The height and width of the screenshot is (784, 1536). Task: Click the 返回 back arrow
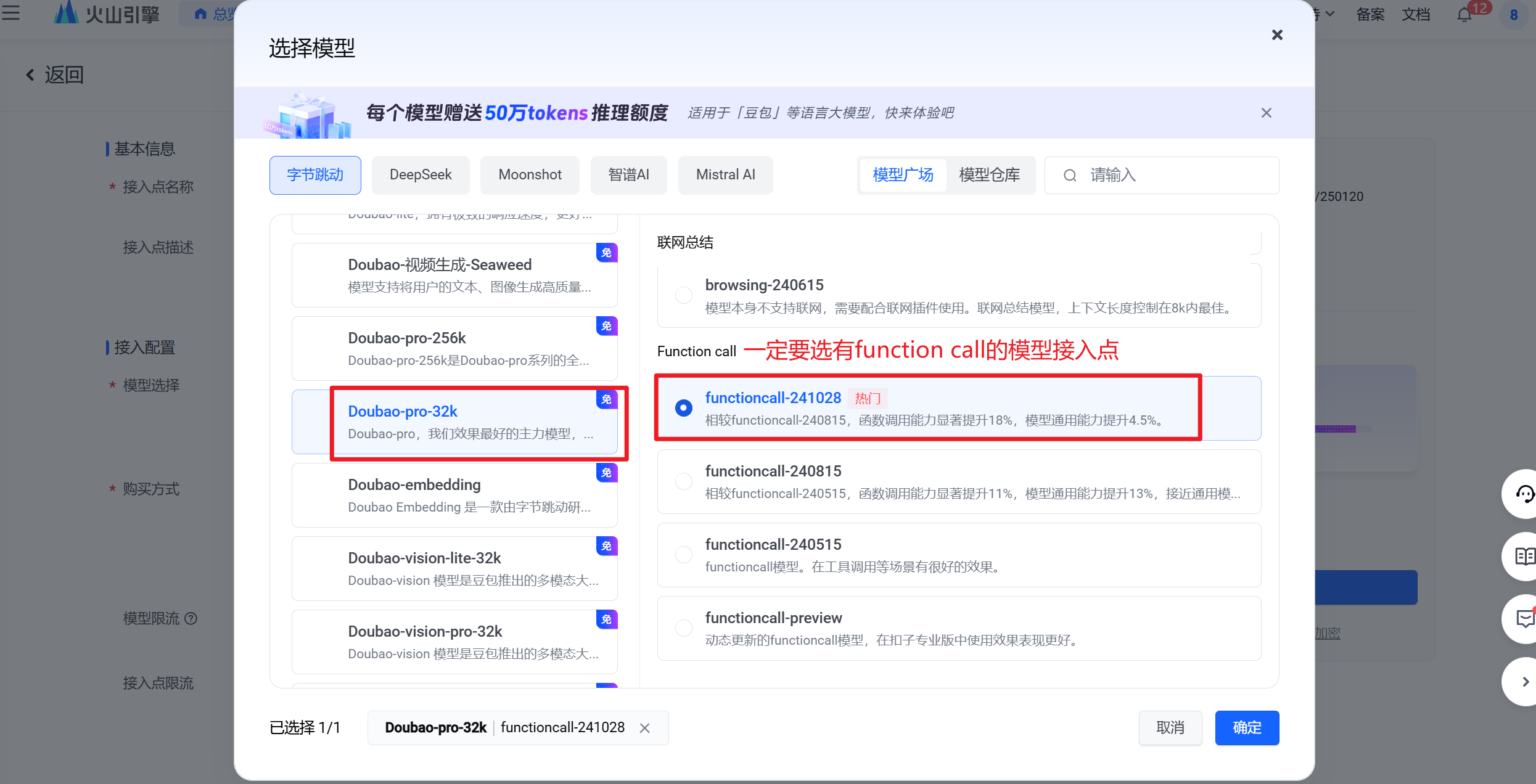[30, 75]
